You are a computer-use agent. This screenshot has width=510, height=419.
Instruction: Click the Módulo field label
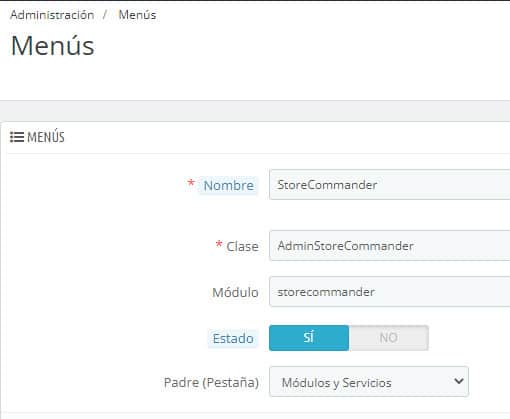pos(235,292)
